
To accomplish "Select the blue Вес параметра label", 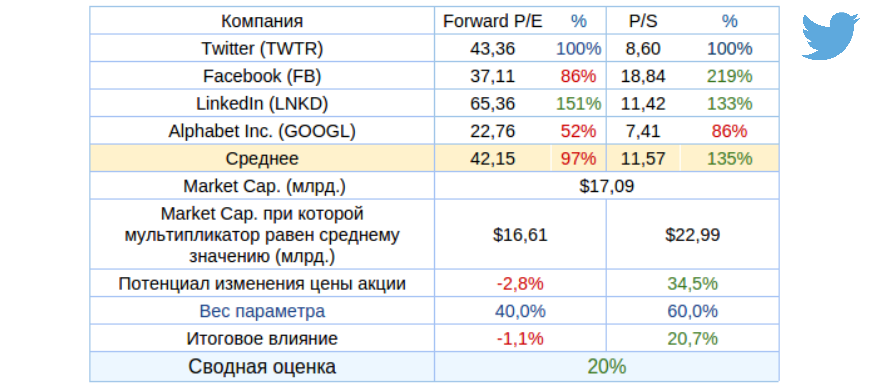I will pos(262,311).
